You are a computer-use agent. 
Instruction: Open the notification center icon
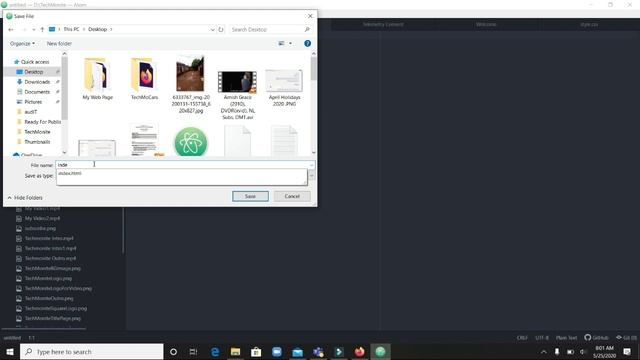point(627,351)
